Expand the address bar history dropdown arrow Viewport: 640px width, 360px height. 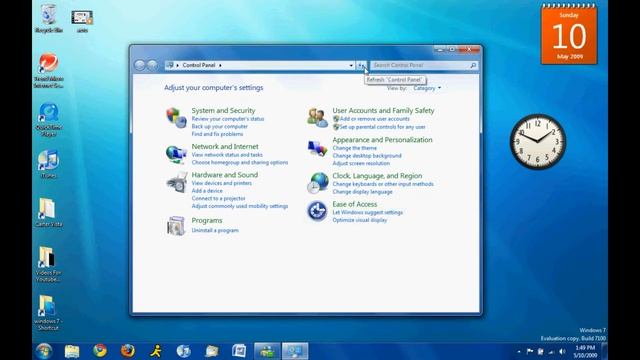351,65
